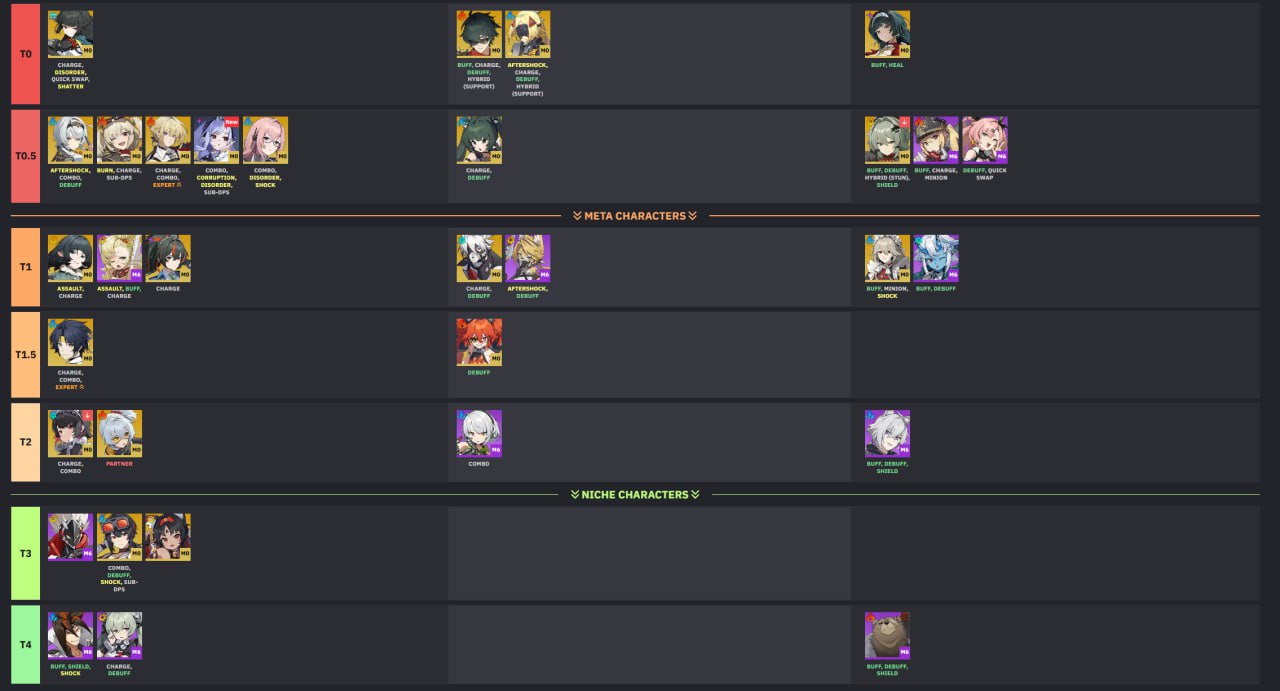
Task: Click the chevron left of Meta Characters
Action: pos(577,216)
